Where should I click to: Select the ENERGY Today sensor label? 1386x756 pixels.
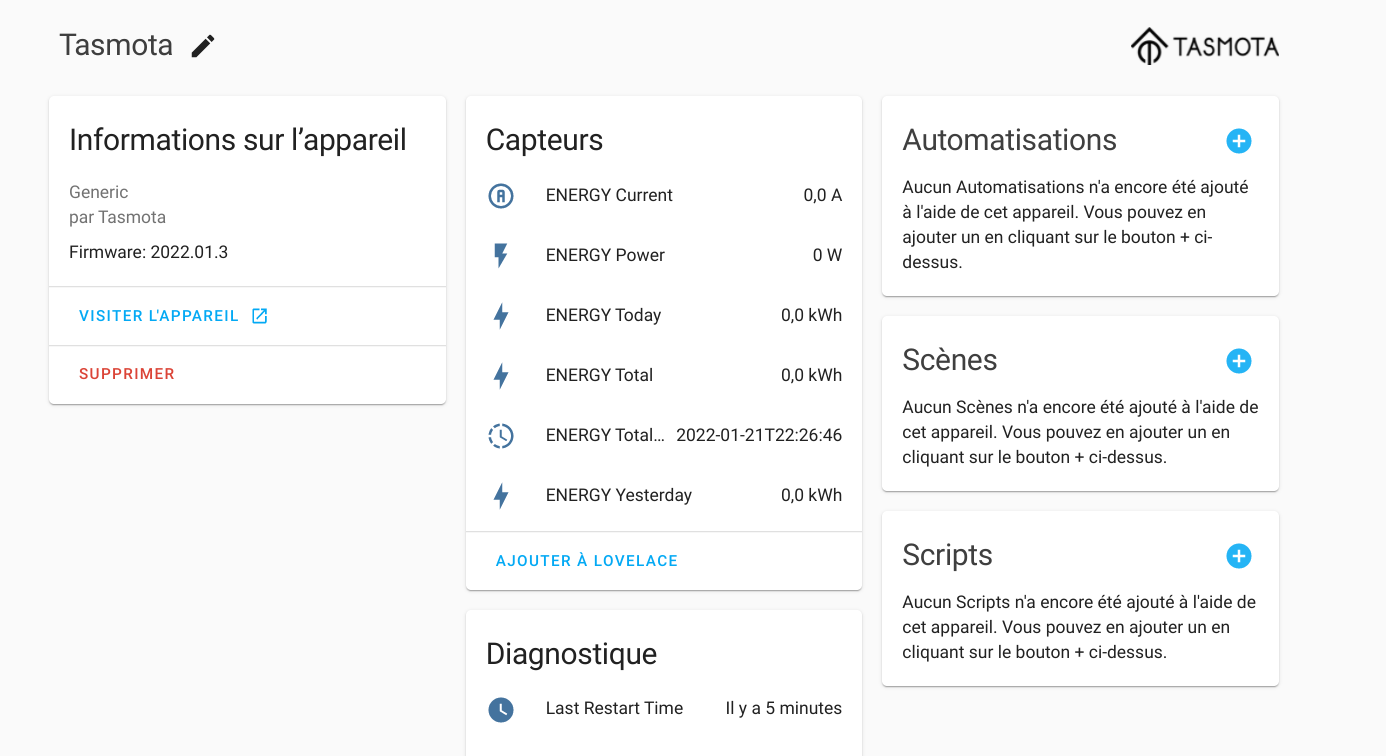point(603,315)
